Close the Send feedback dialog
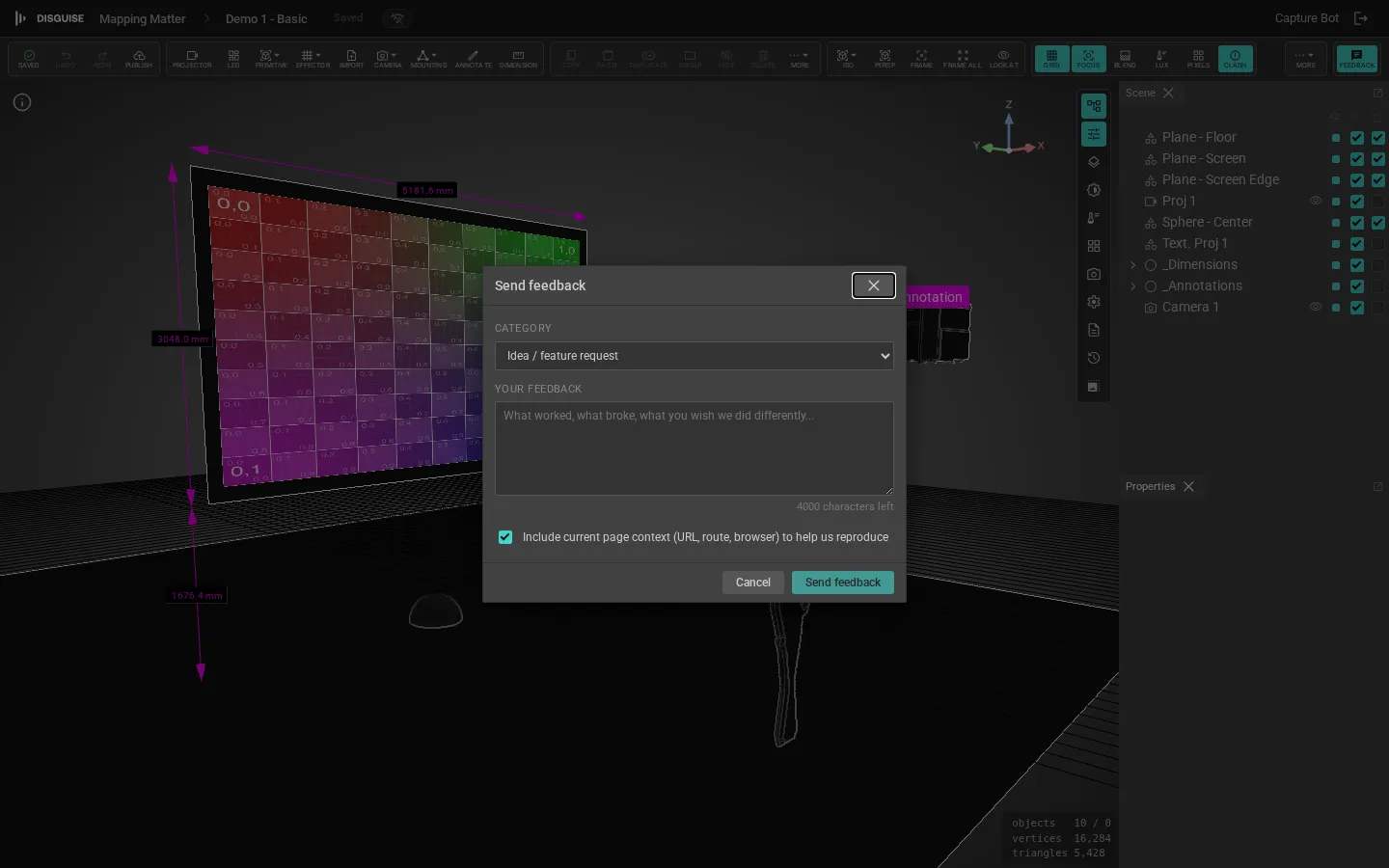This screenshot has height=868, width=1389. (874, 285)
